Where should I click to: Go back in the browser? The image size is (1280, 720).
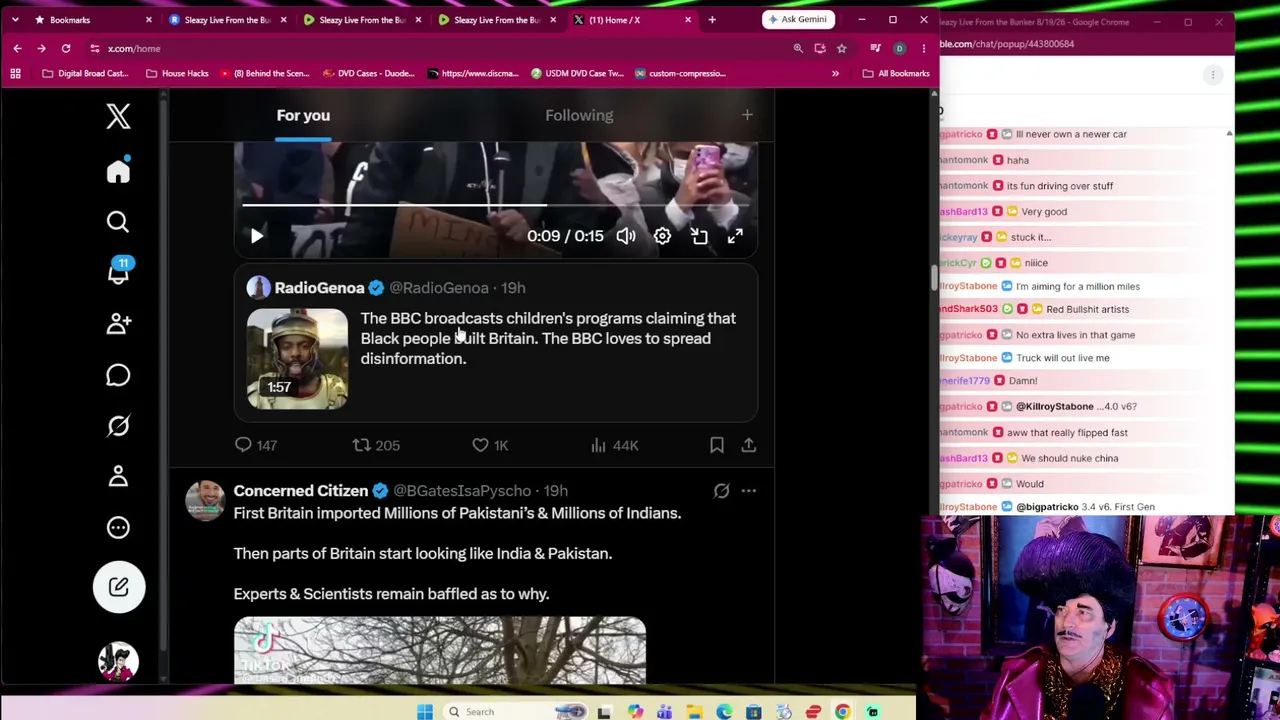17,48
